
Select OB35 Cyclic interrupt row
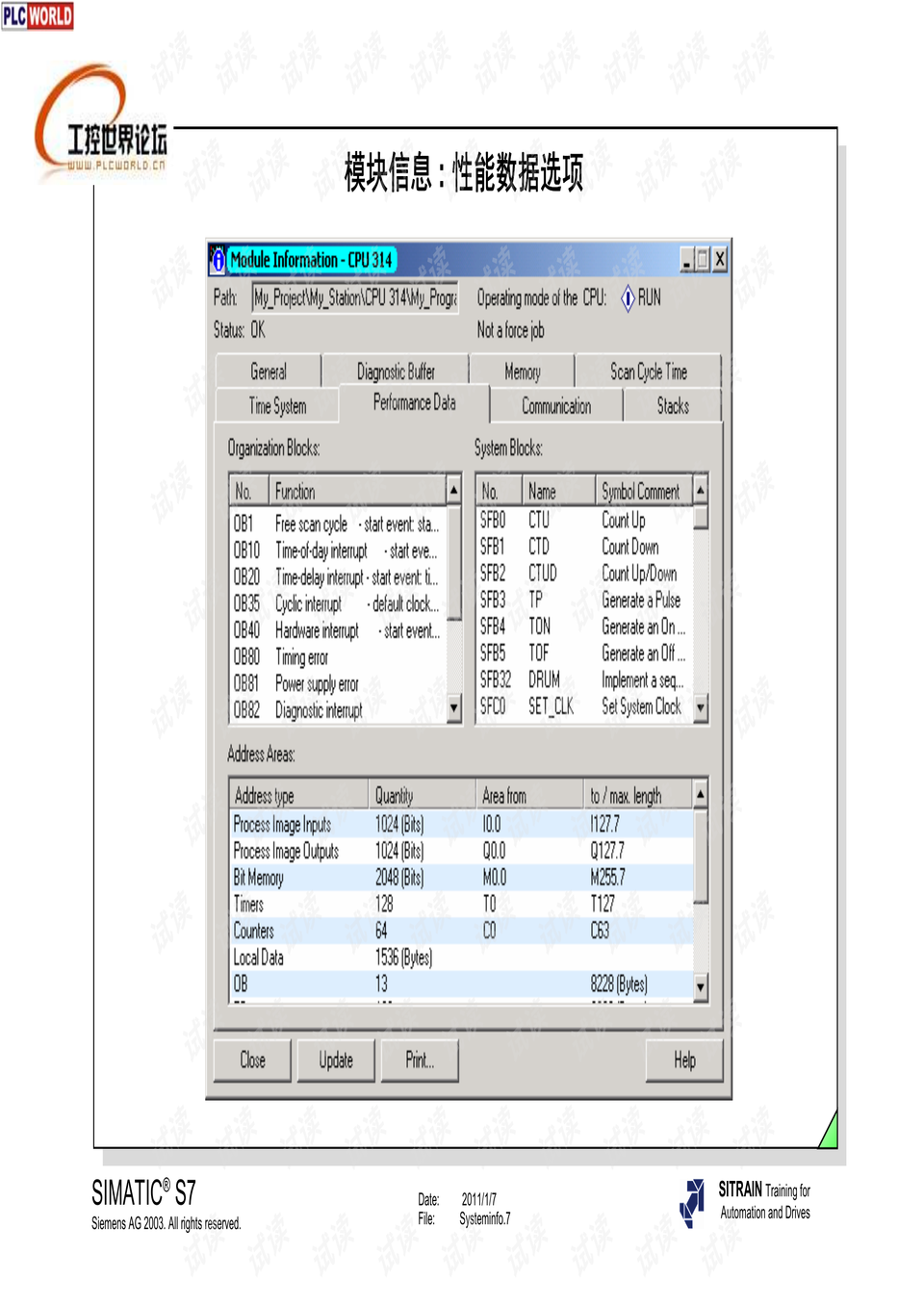pos(336,604)
